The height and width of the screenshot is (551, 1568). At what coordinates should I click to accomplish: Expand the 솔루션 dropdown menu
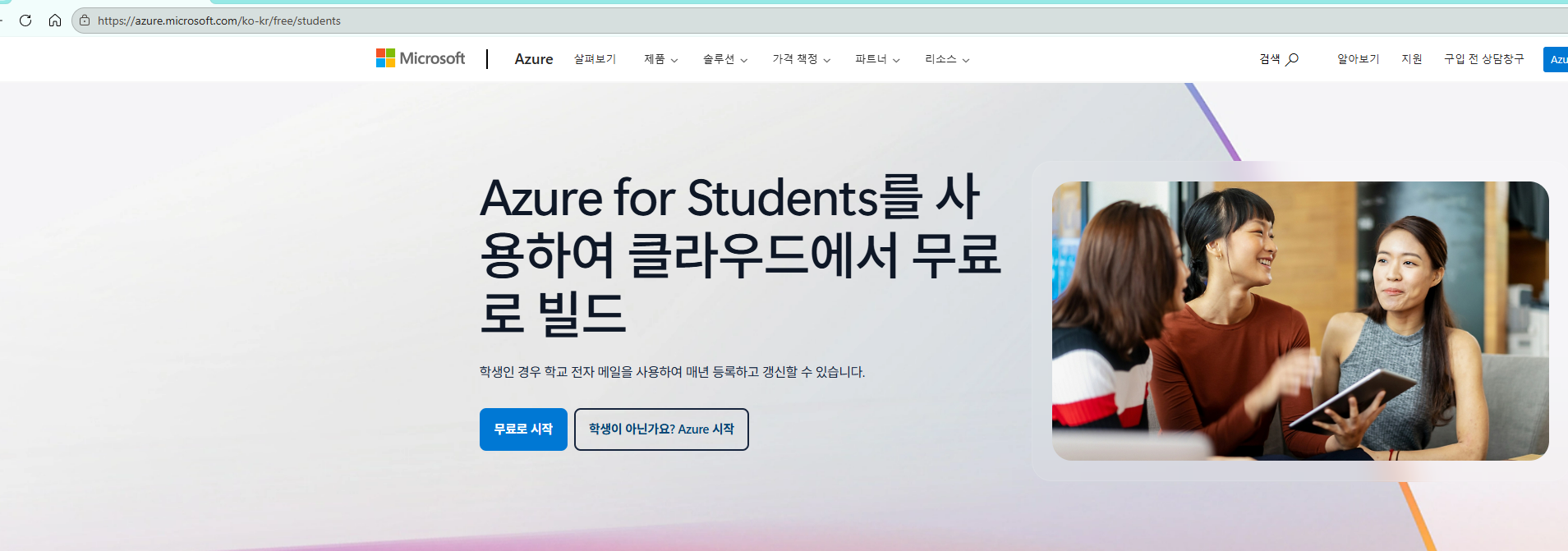click(x=725, y=59)
